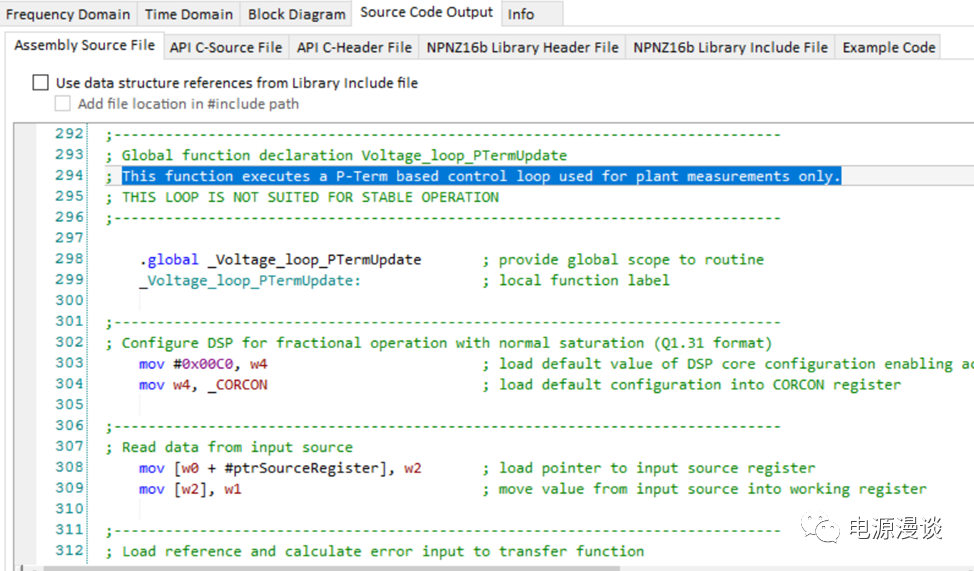974x571 pixels.
Task: Switch to the Frequency Domain tab
Action: coord(68,14)
